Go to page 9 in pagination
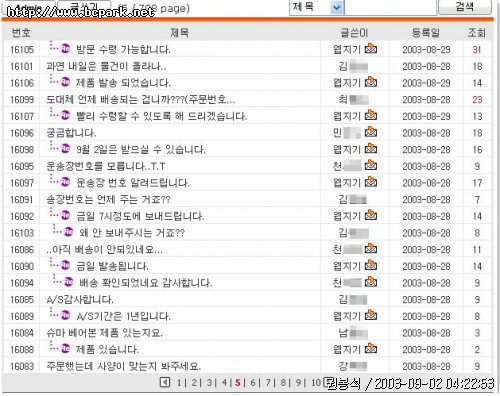The width and height of the screenshot is (500, 396). [x=298, y=383]
